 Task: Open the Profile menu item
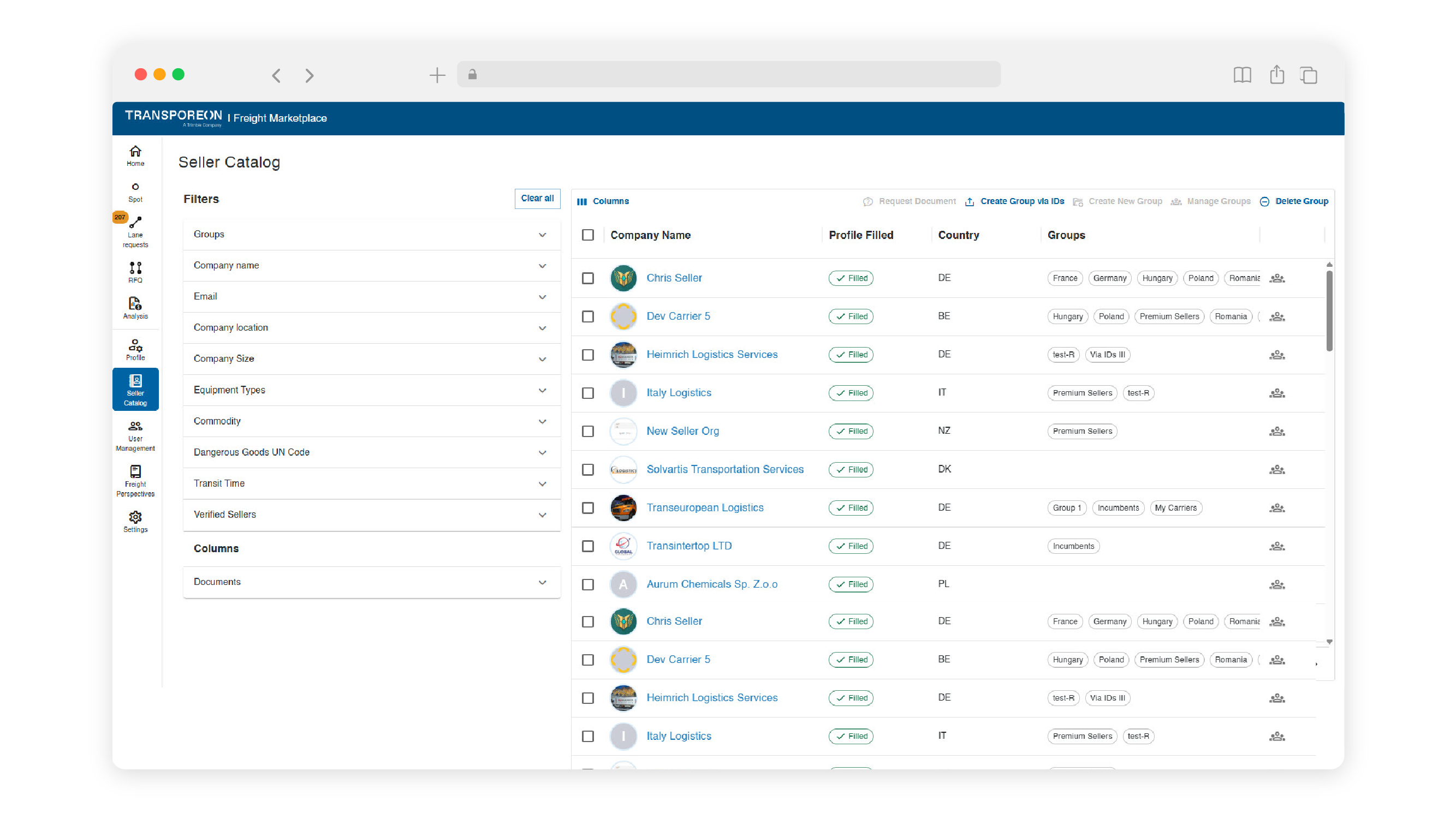135,349
